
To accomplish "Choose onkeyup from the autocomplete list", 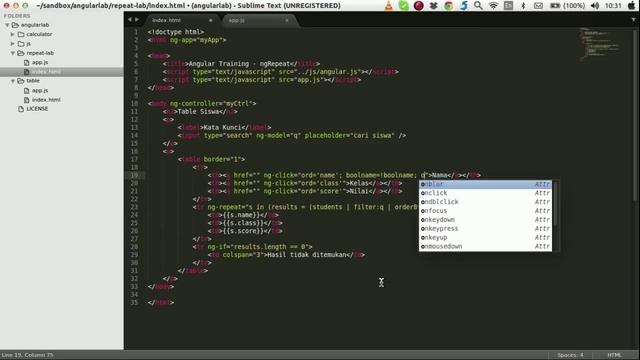I will (485, 238).
